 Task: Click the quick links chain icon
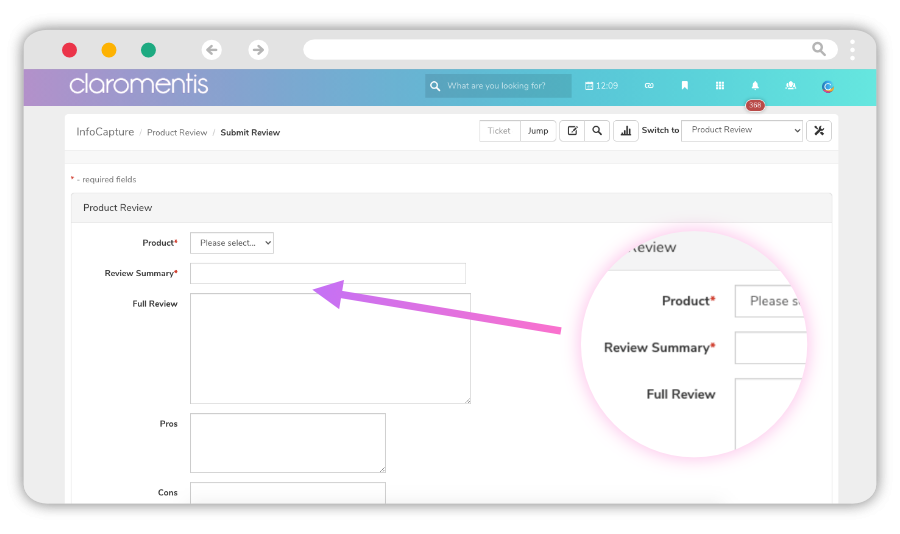[649, 86]
